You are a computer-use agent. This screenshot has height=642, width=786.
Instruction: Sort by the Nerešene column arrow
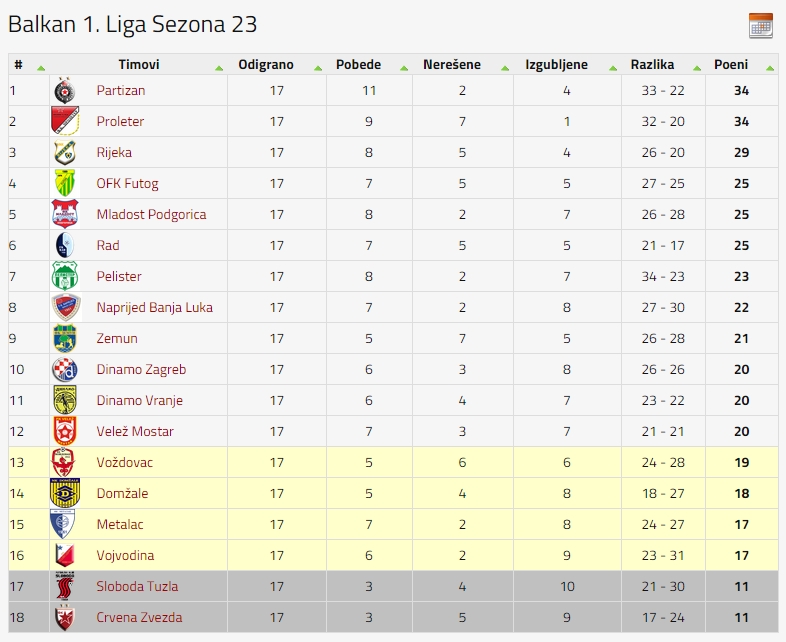click(x=505, y=68)
